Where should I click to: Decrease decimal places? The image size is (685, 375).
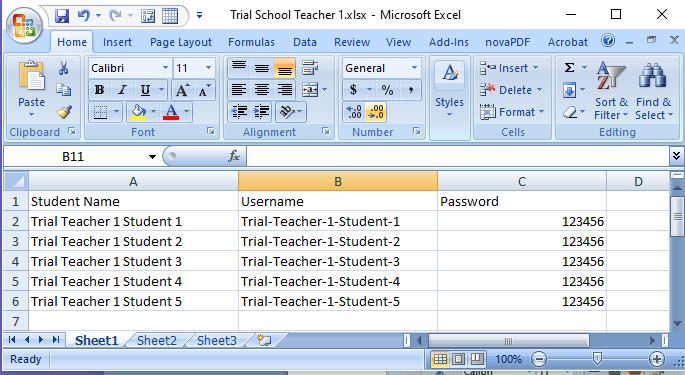(376, 112)
